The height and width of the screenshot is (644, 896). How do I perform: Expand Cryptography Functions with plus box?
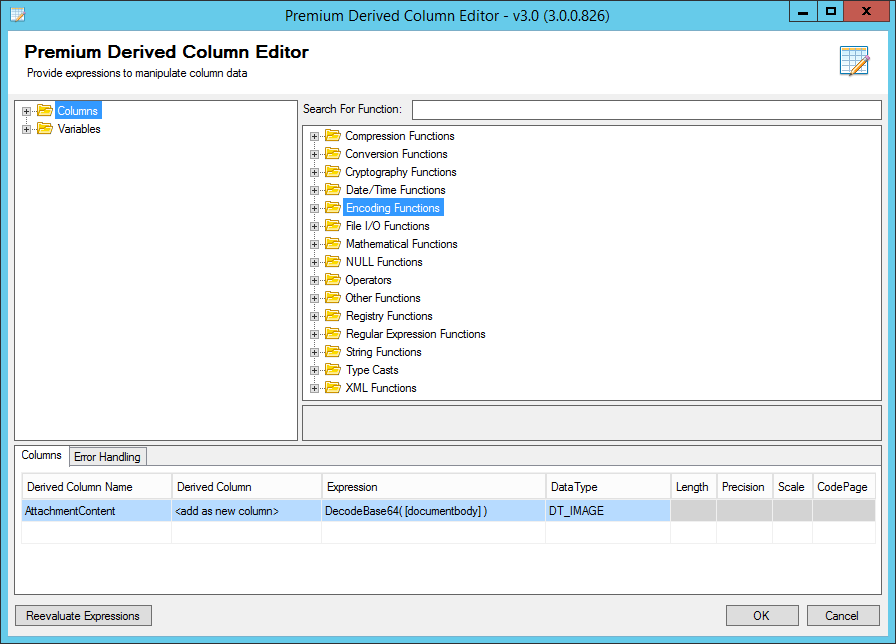tap(314, 172)
